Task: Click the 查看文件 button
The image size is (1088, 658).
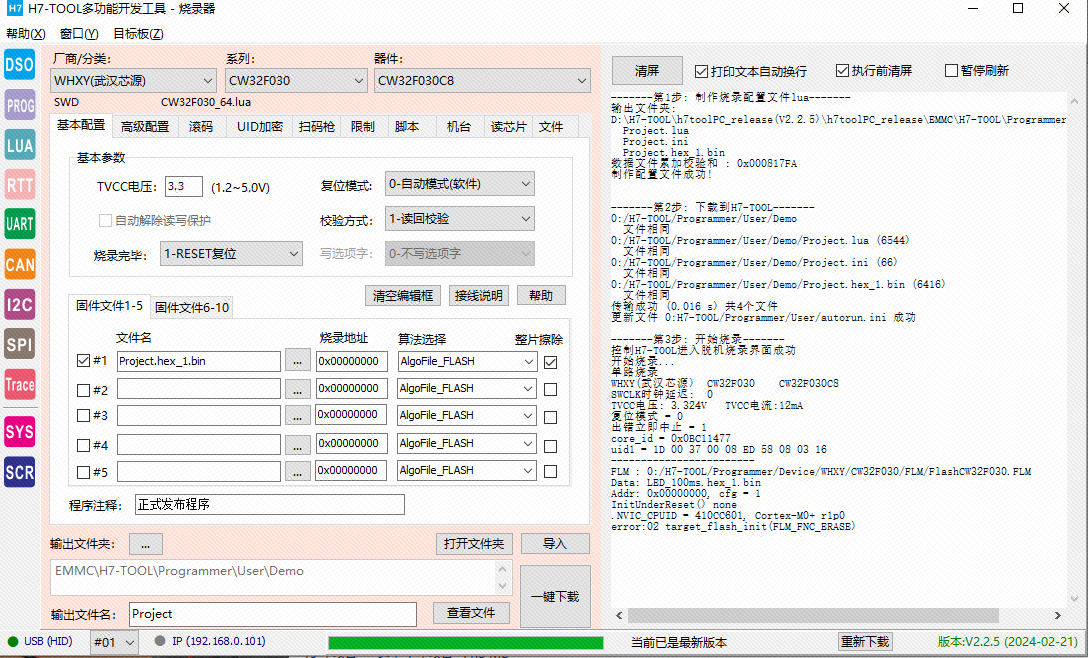Action: [x=471, y=613]
